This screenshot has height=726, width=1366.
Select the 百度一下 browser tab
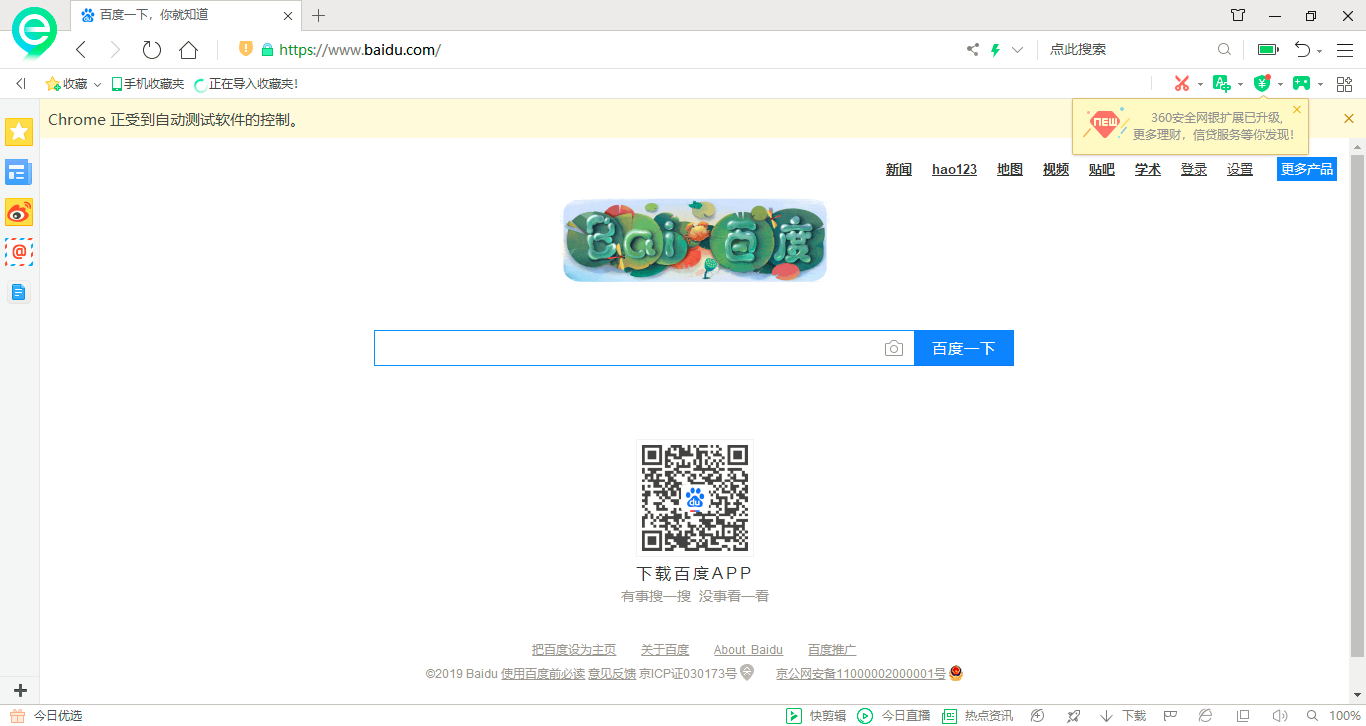(x=186, y=15)
